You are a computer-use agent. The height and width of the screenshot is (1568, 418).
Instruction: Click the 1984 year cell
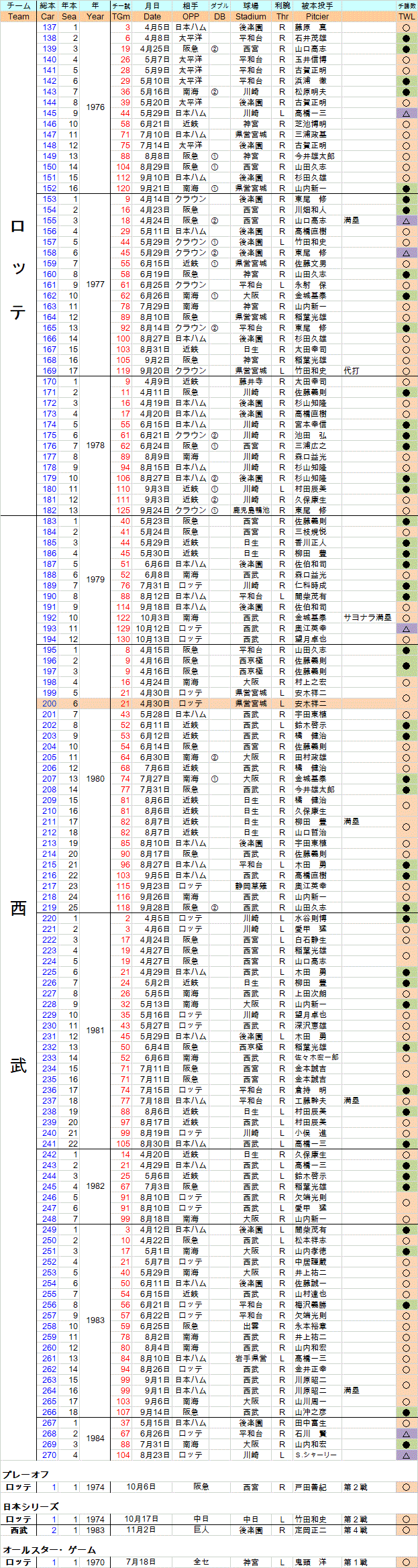pyautogui.click(x=95, y=1439)
